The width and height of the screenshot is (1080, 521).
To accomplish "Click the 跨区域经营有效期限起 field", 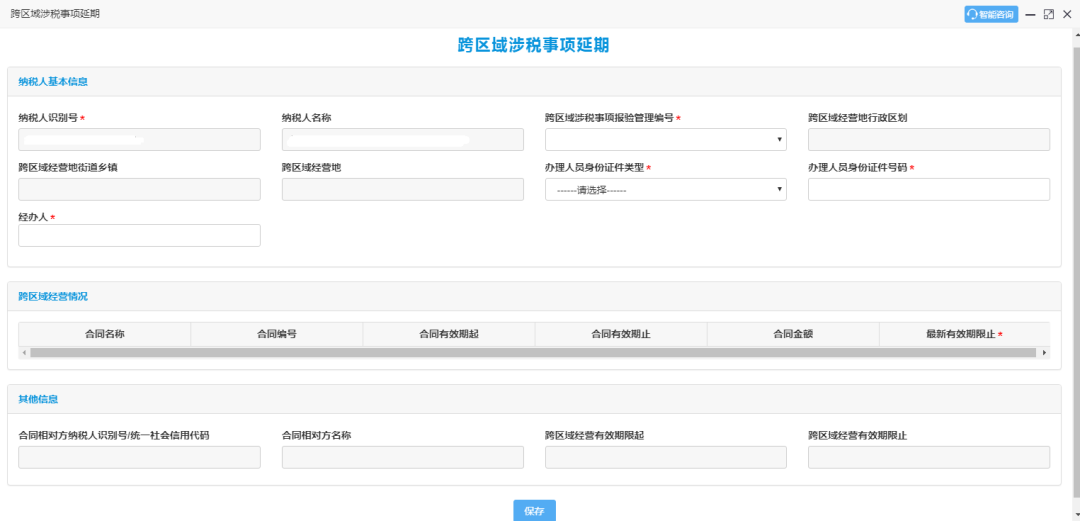I will pos(665,458).
